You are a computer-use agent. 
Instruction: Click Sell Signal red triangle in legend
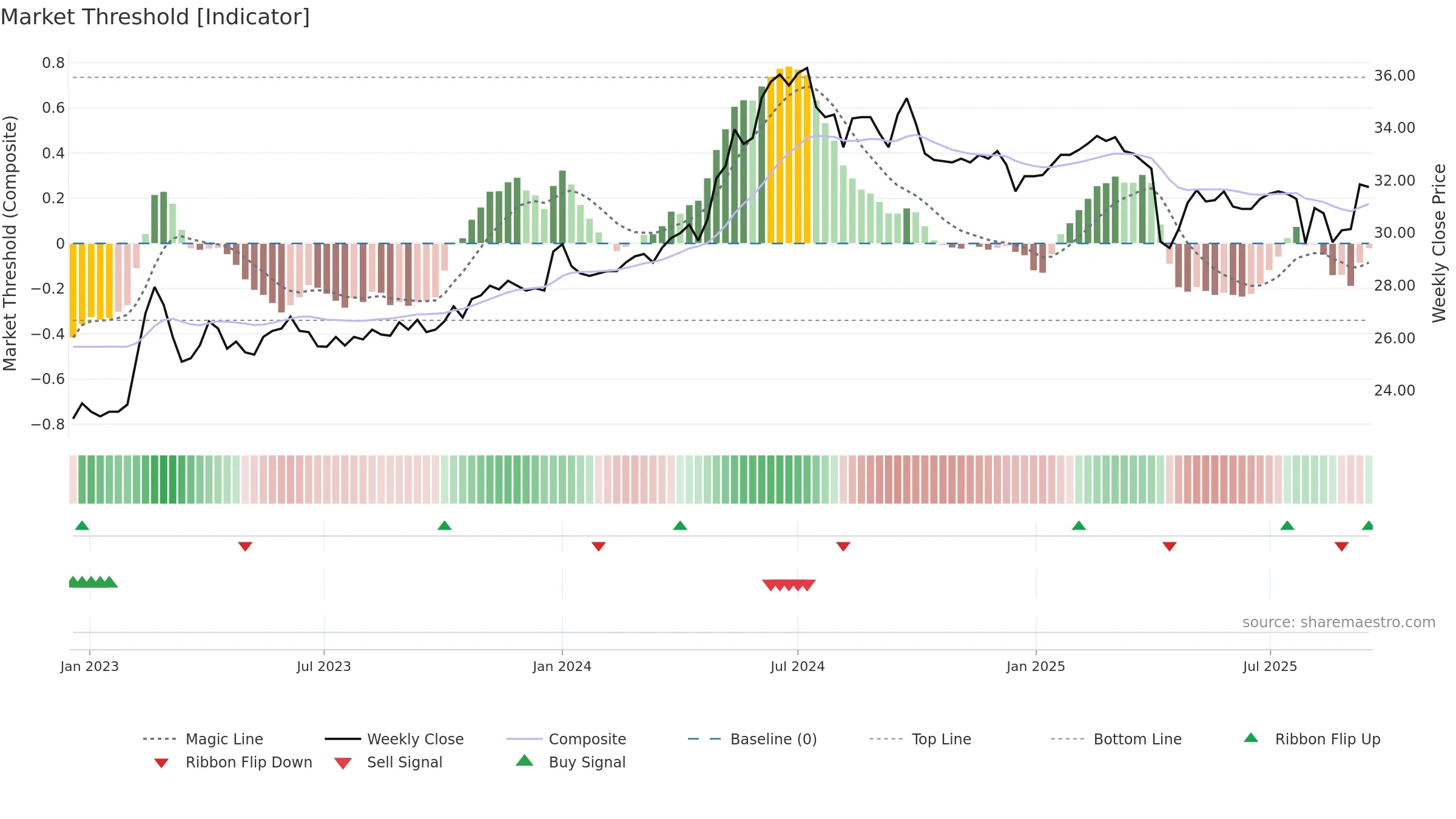click(x=343, y=763)
